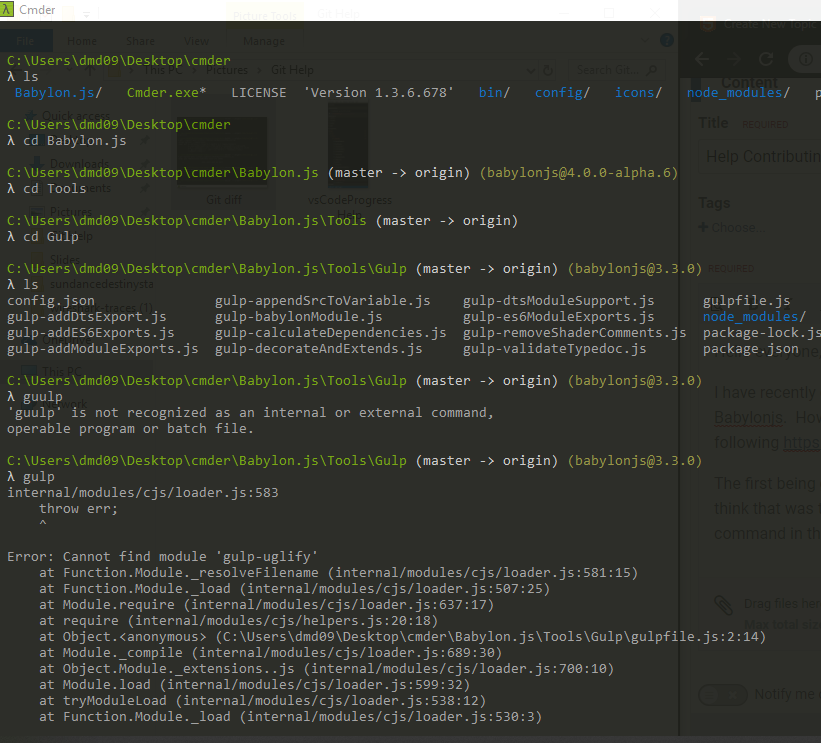The image size is (821, 743).
Task: Click the Cmder lambda icon in the title bar
Action: [x=7, y=9]
